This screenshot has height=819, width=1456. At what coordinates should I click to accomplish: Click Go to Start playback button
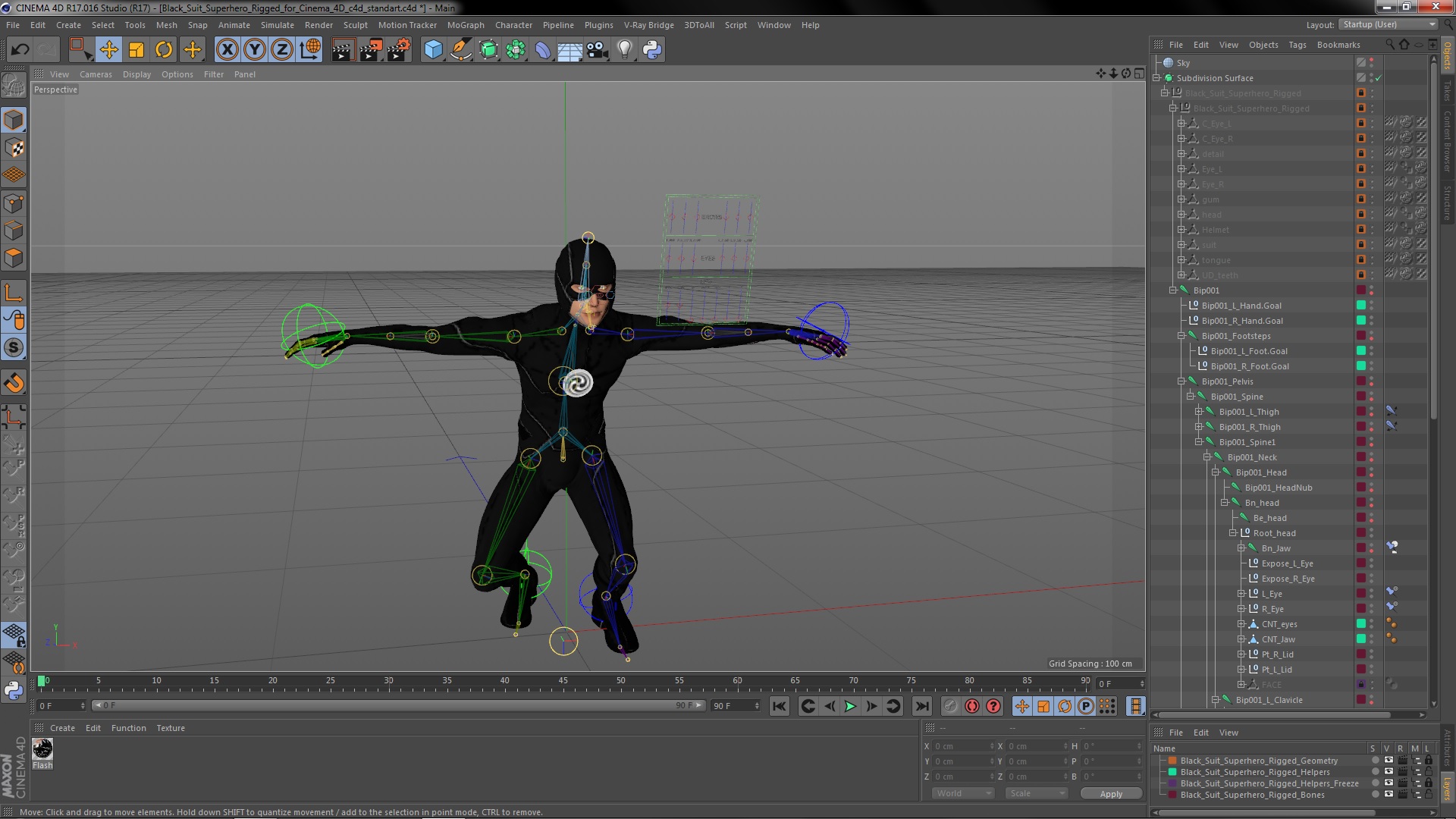click(780, 706)
